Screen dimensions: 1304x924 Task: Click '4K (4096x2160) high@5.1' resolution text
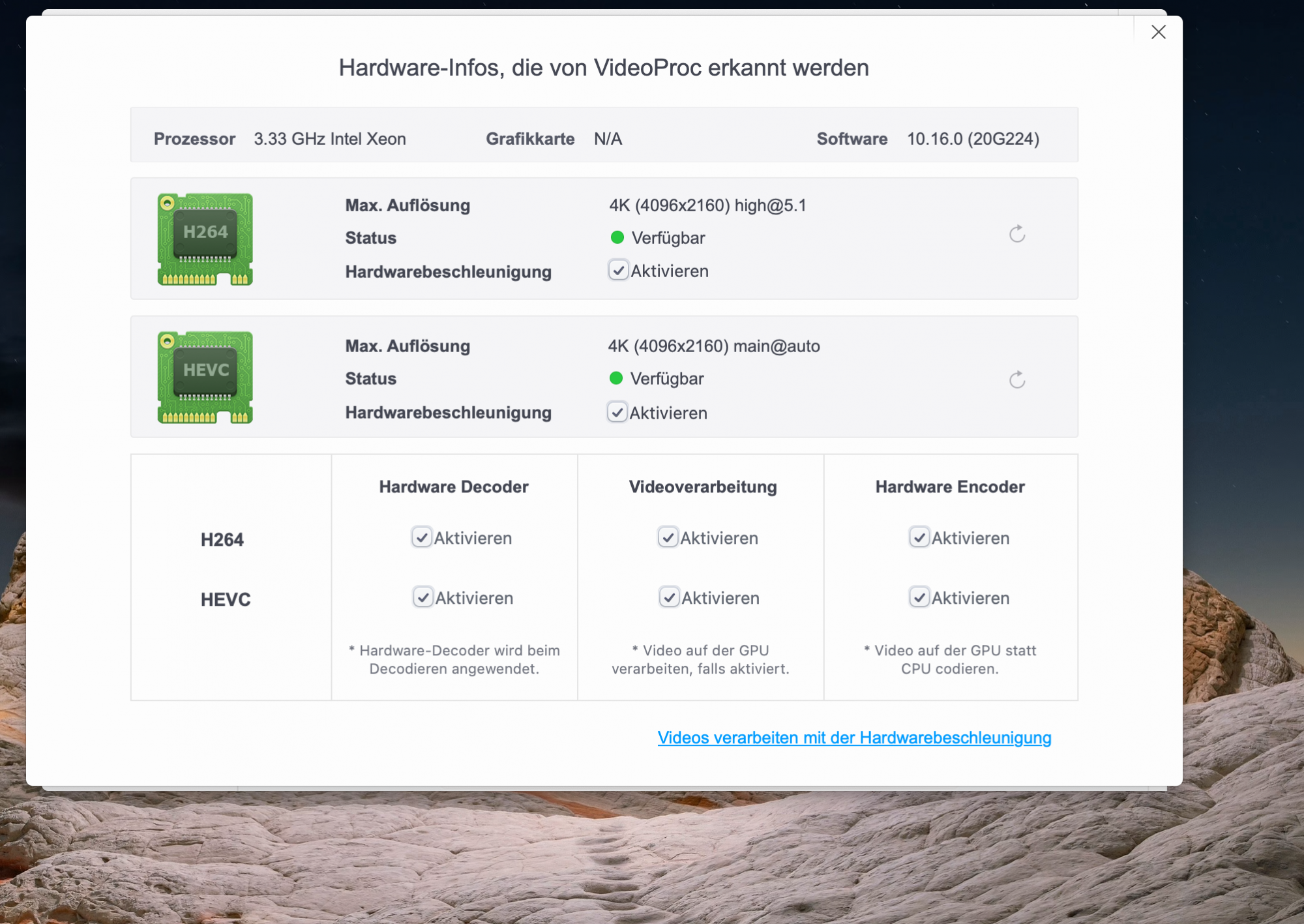[708, 205]
